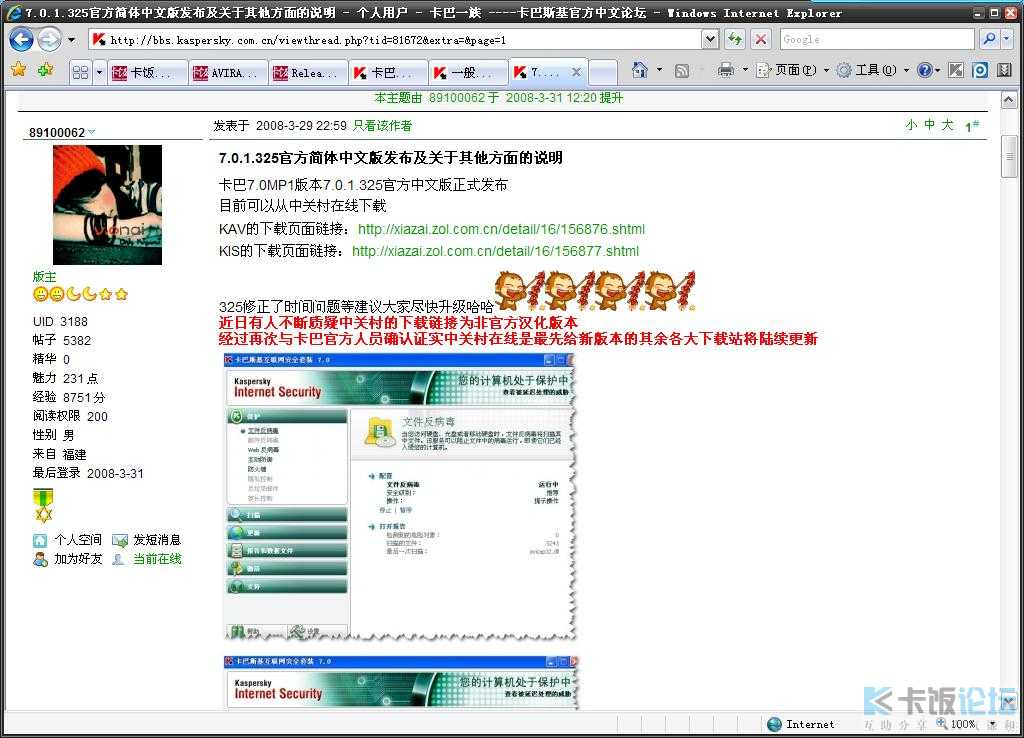This screenshot has height=738, width=1024.
Task: Click the search magnifier icon
Action: tap(989, 40)
